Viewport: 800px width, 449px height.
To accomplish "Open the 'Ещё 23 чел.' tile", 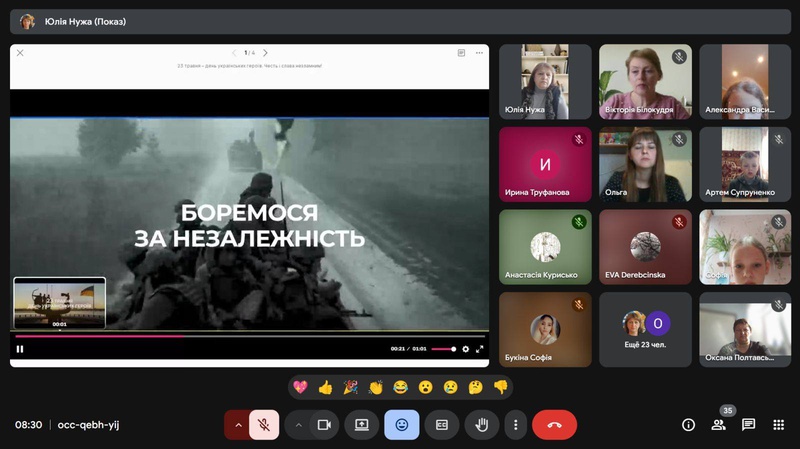I will [x=645, y=330].
